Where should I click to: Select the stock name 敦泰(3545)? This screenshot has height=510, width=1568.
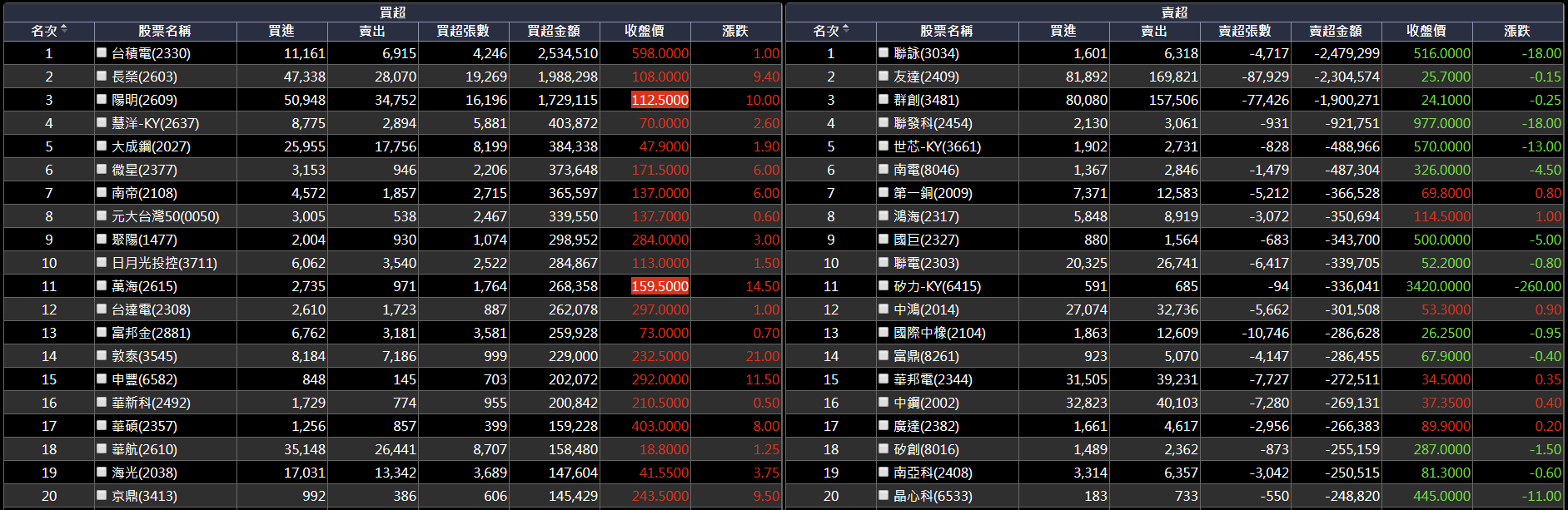(x=144, y=356)
